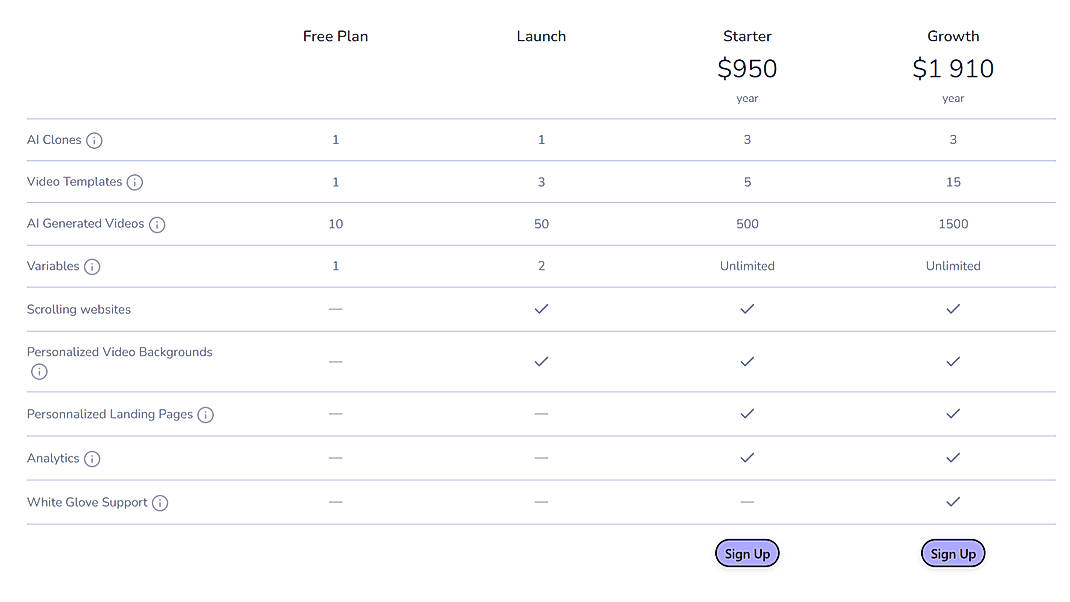Open the Analytics info icon
The height and width of the screenshot is (602, 1070).
[91, 458]
